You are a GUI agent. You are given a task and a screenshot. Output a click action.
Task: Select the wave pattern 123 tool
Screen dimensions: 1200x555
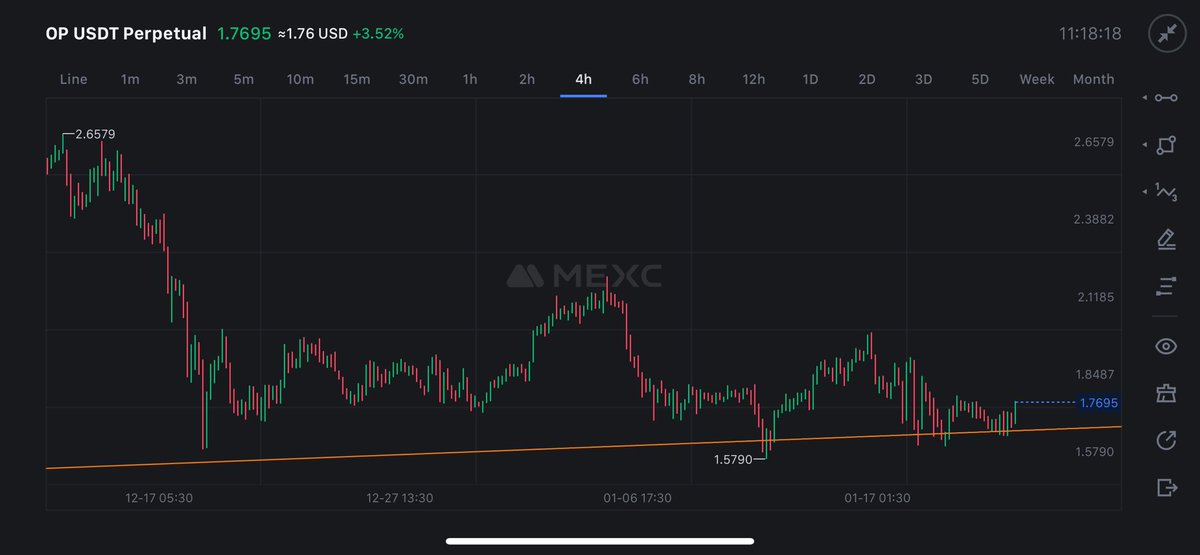(x=1166, y=192)
